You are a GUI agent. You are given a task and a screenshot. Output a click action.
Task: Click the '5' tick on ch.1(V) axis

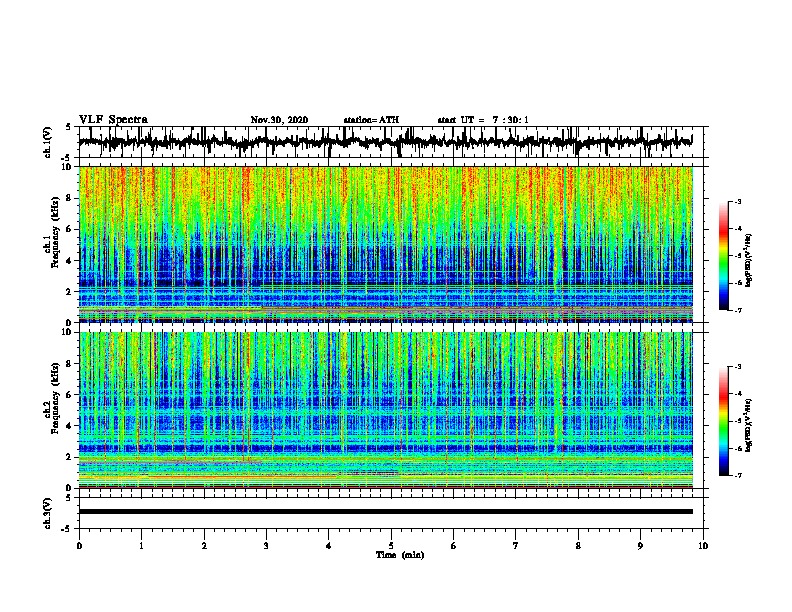tap(69, 127)
